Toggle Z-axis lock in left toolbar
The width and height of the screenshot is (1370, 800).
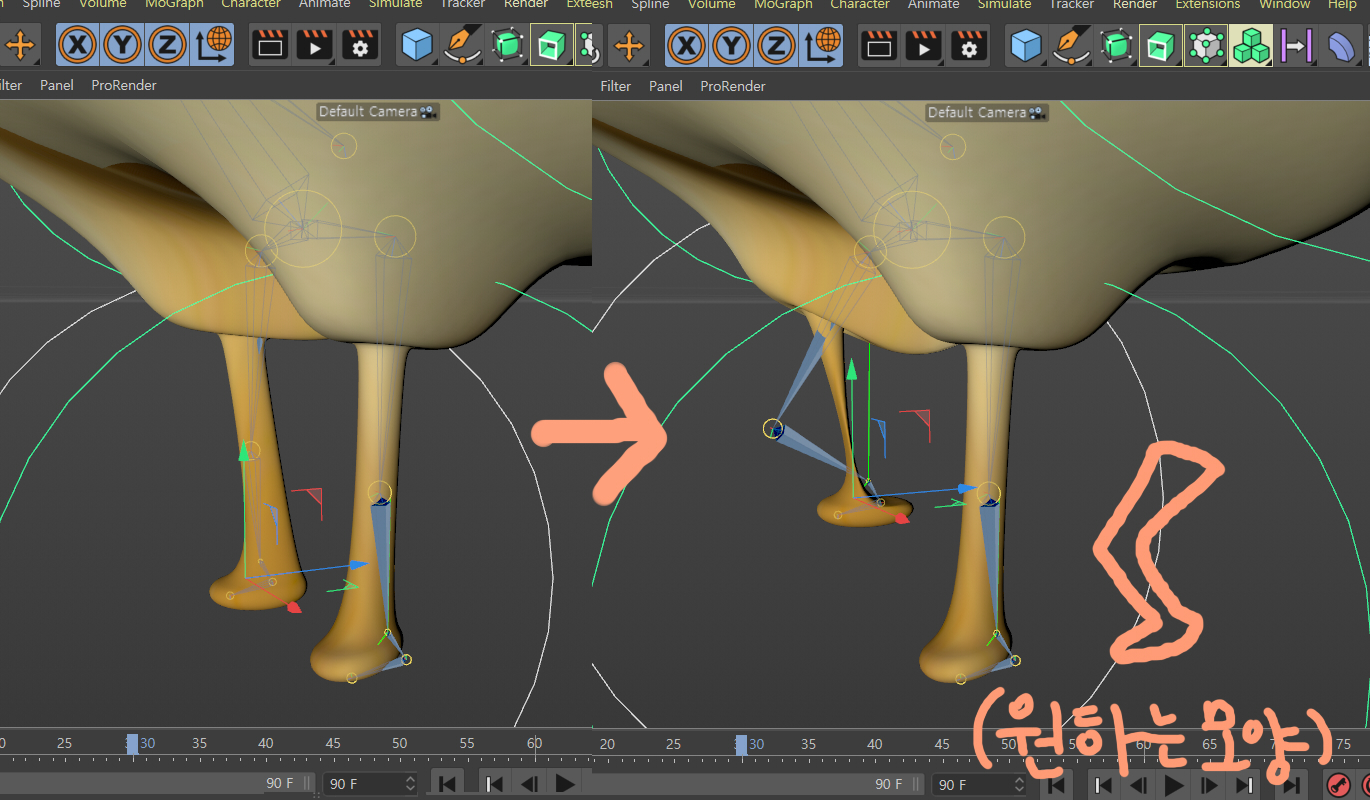pyautogui.click(x=166, y=45)
